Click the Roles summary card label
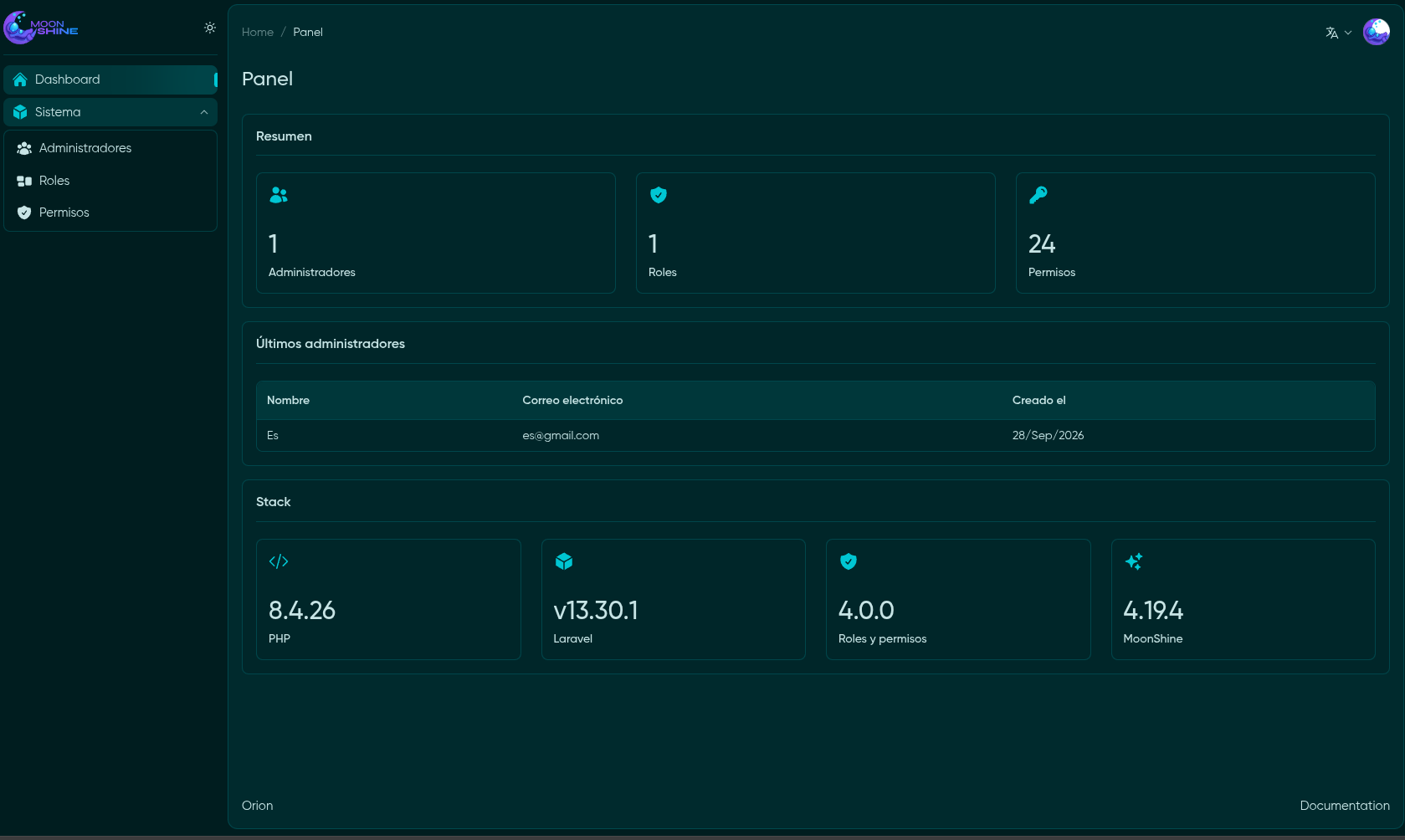 (663, 272)
